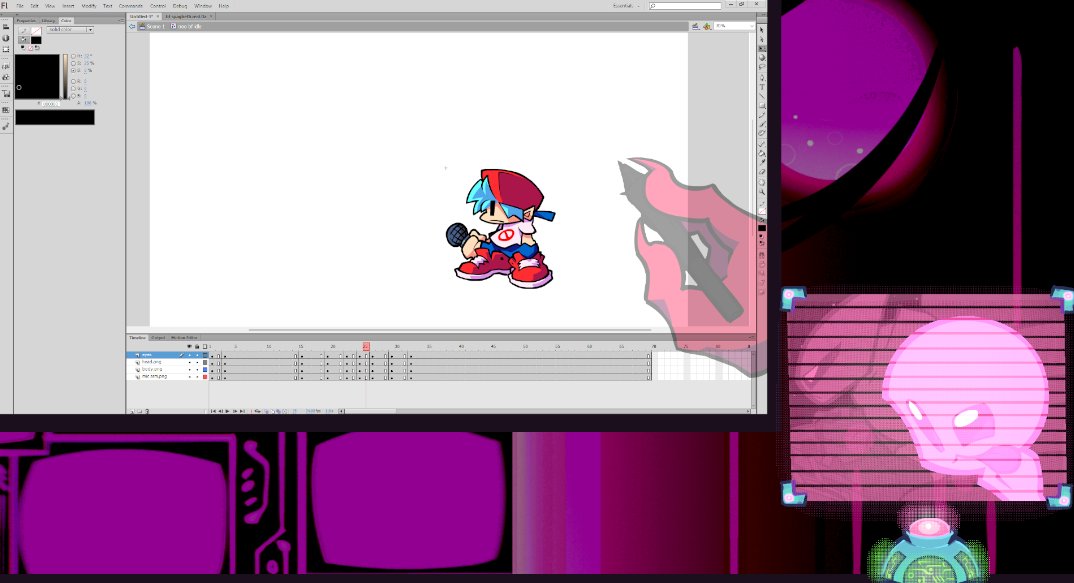Open the Essentials workspace dropdown
1074x583 pixels.
pyautogui.click(x=627, y=5)
